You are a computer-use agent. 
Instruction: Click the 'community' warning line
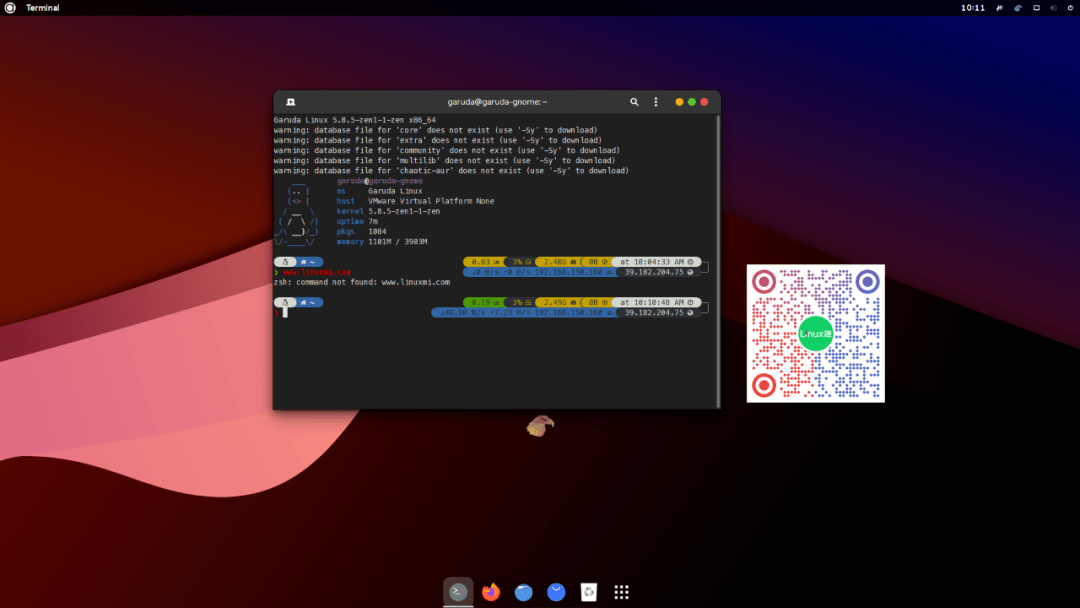point(446,150)
